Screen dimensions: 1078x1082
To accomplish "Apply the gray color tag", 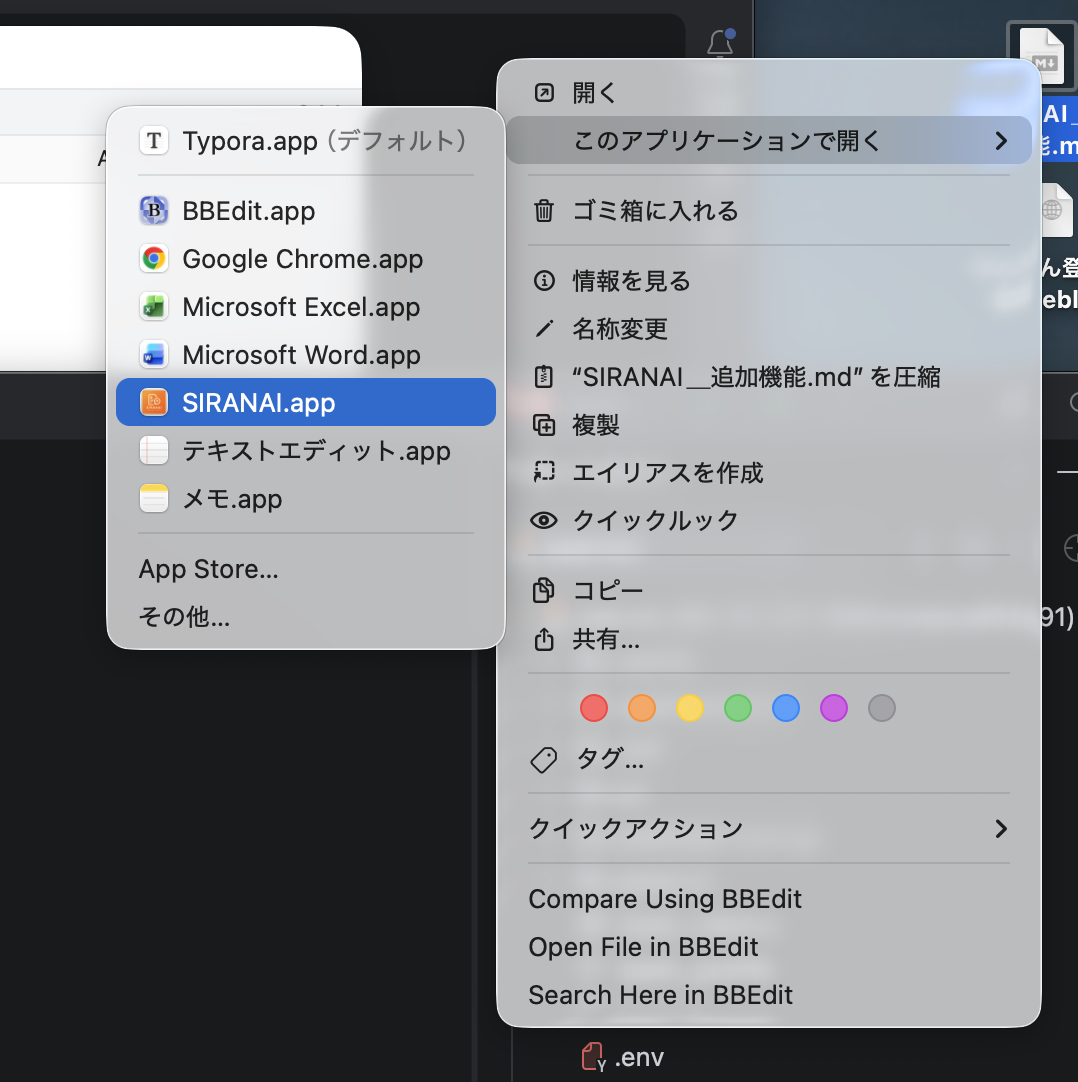I will tap(881, 708).
